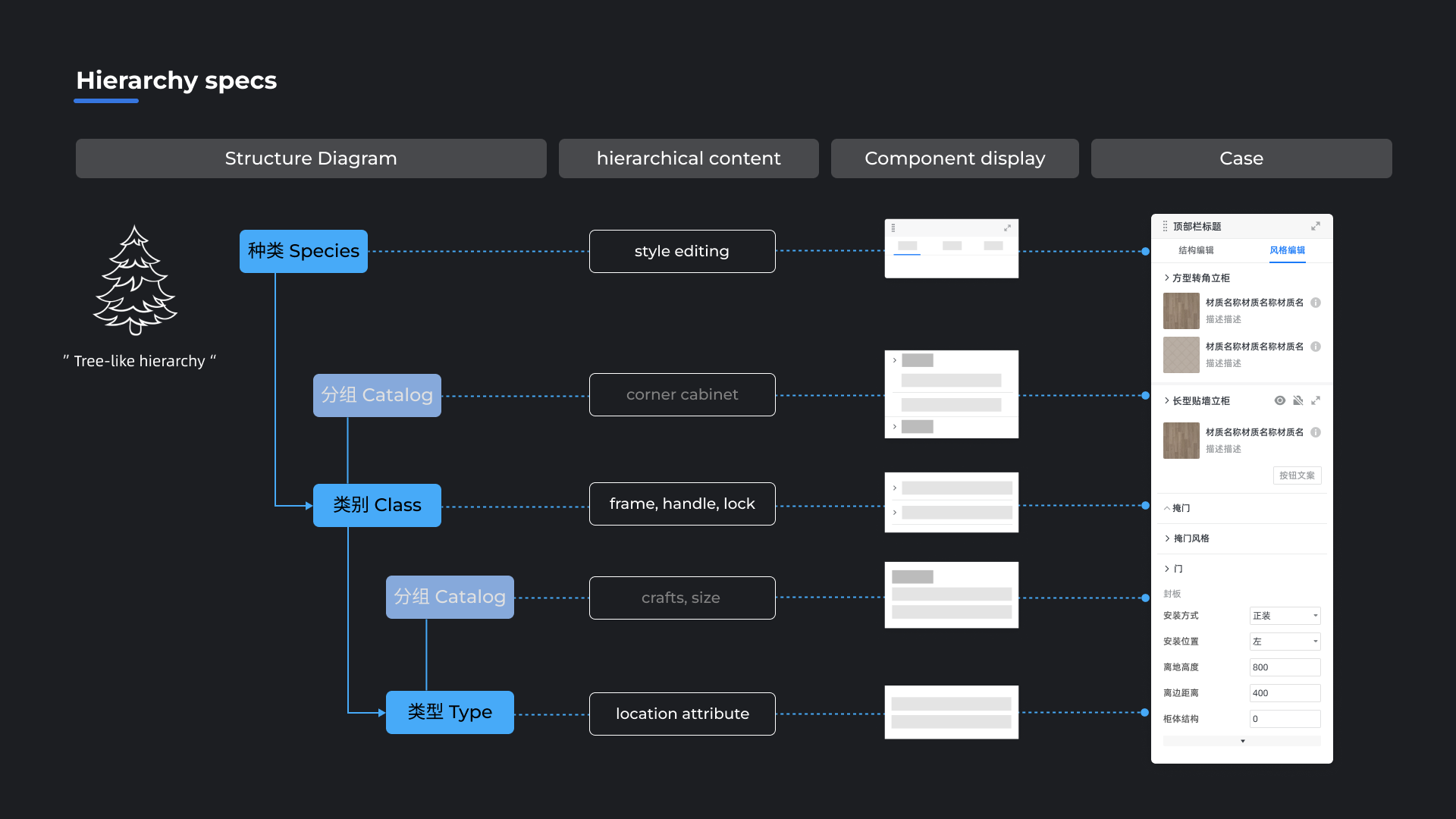1456x819 pixels.
Task: Switch to 结构编辑 tab
Action: (1196, 250)
